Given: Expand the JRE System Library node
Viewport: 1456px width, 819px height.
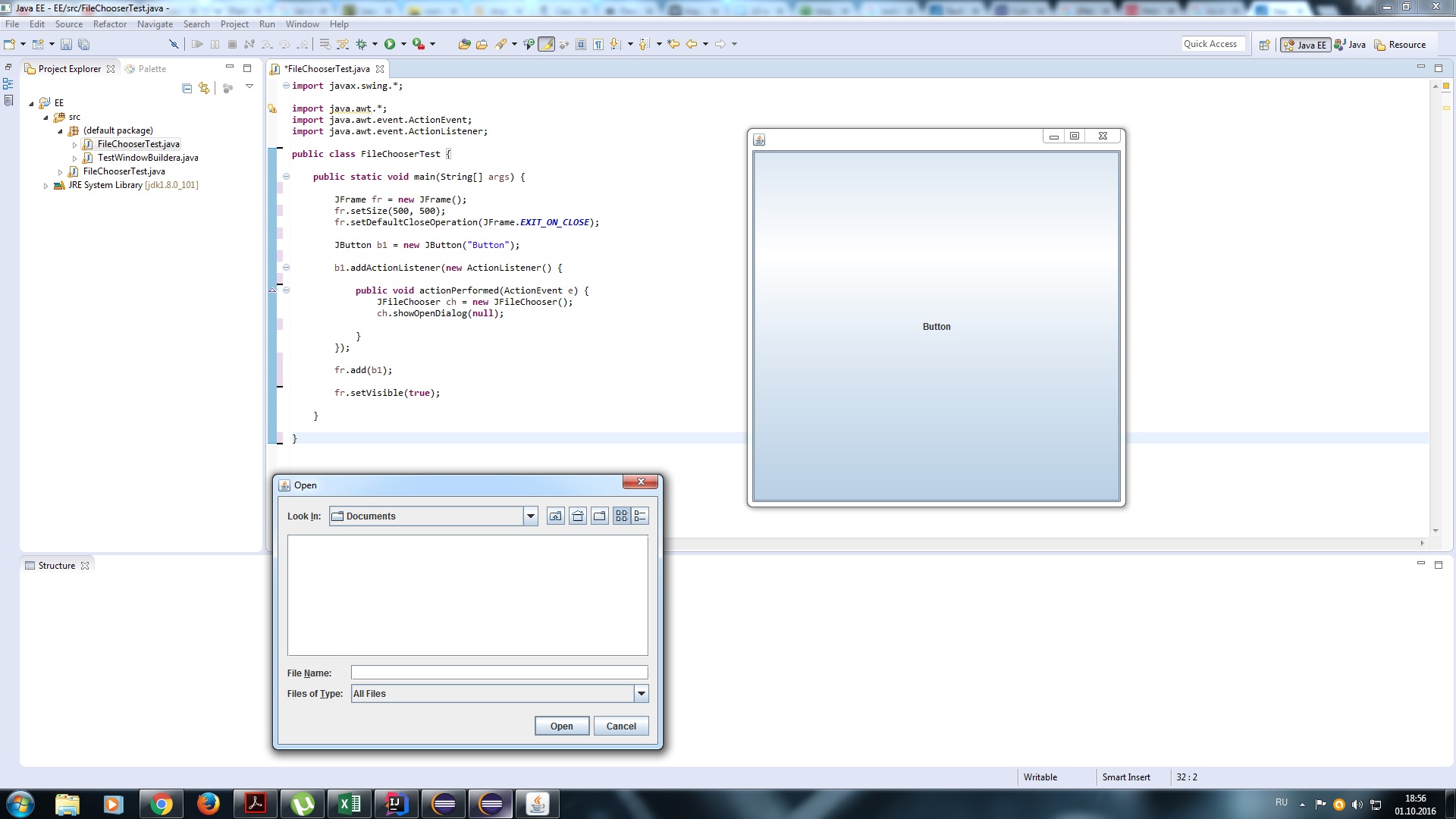Looking at the screenshot, I should click(x=45, y=186).
